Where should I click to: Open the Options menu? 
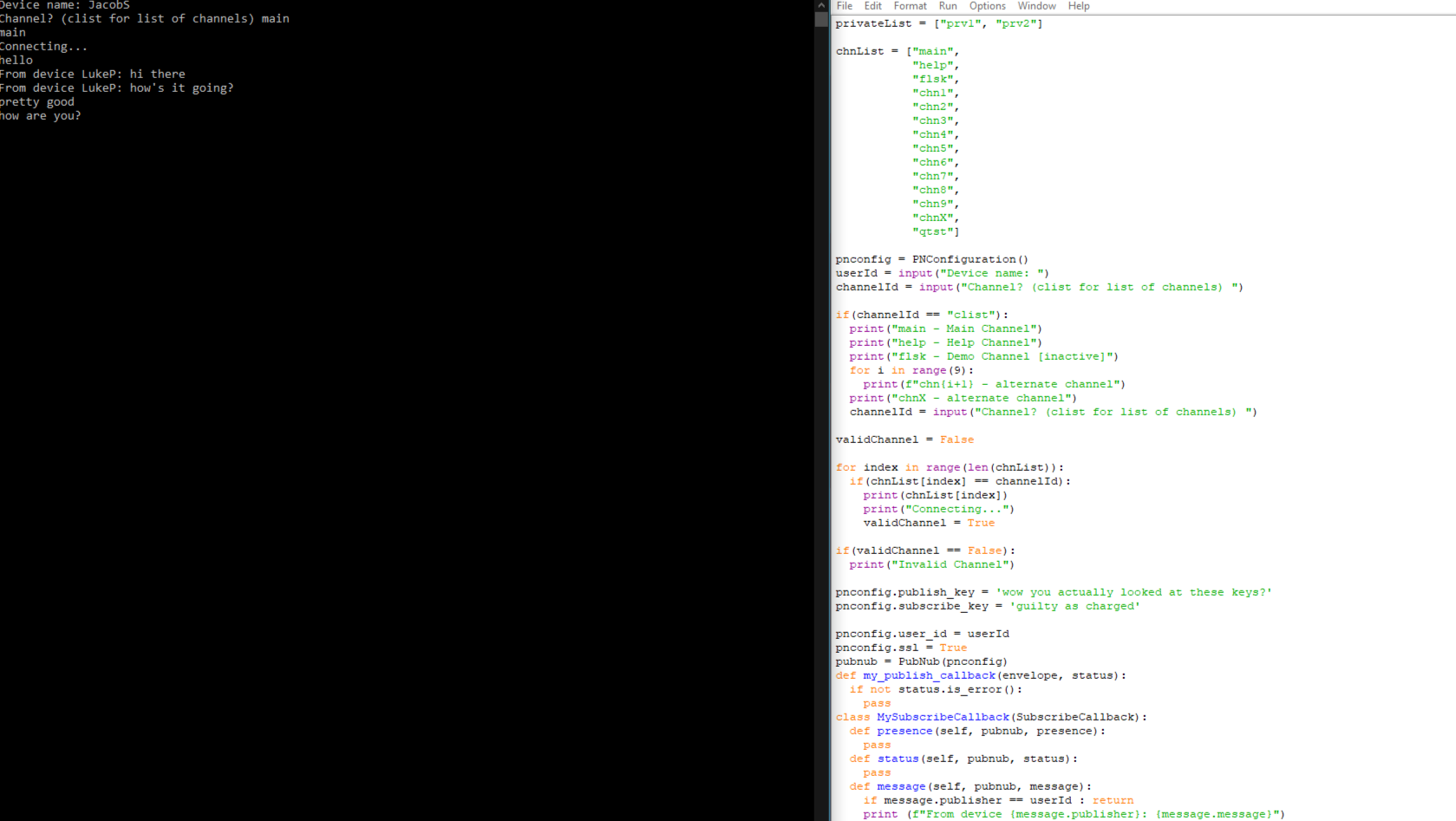987,6
